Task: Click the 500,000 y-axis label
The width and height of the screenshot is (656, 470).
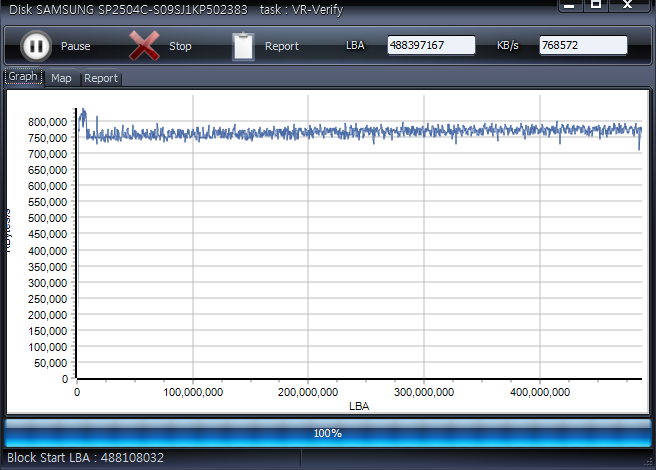Action: [x=47, y=218]
